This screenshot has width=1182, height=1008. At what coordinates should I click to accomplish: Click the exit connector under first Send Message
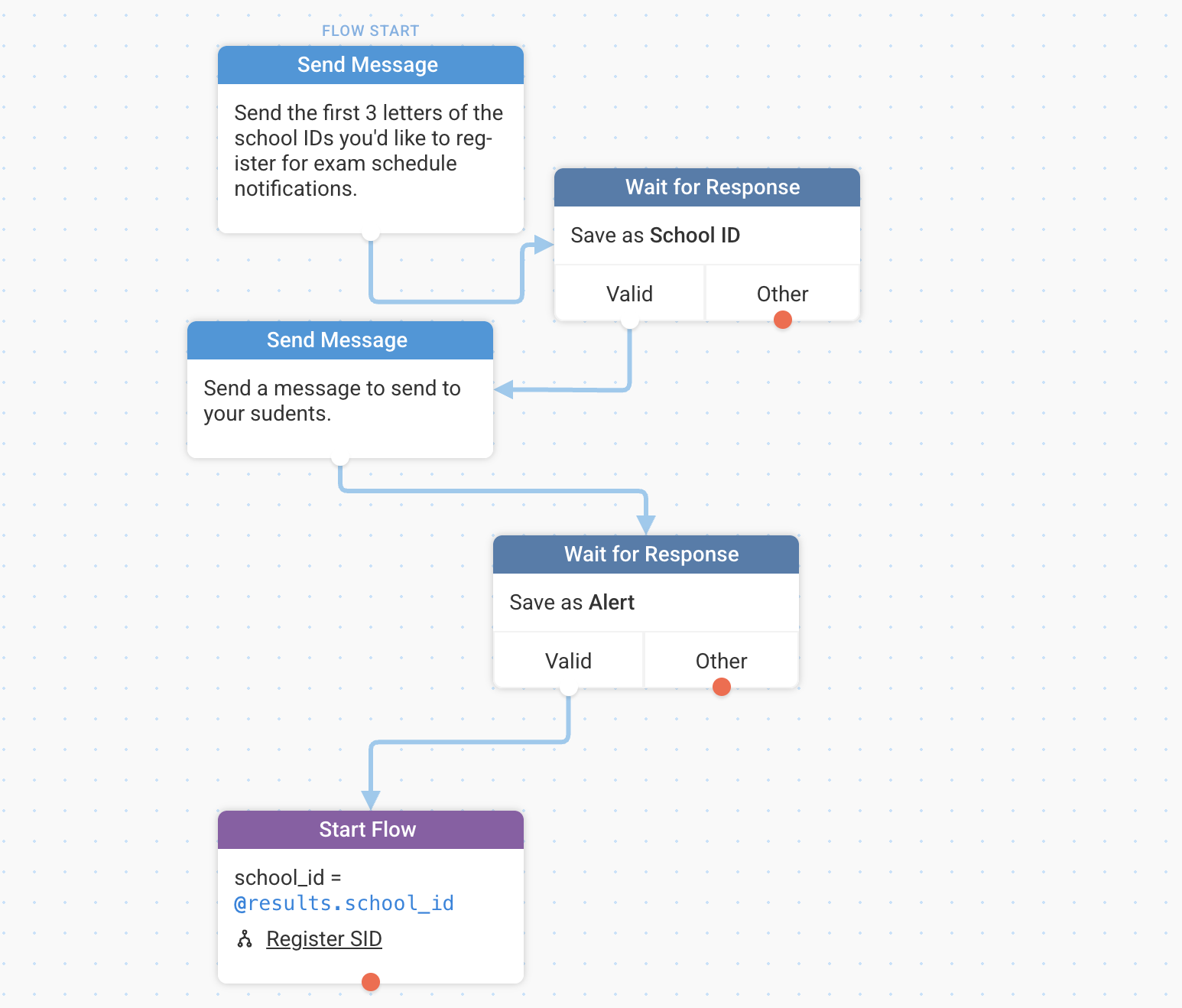371,233
